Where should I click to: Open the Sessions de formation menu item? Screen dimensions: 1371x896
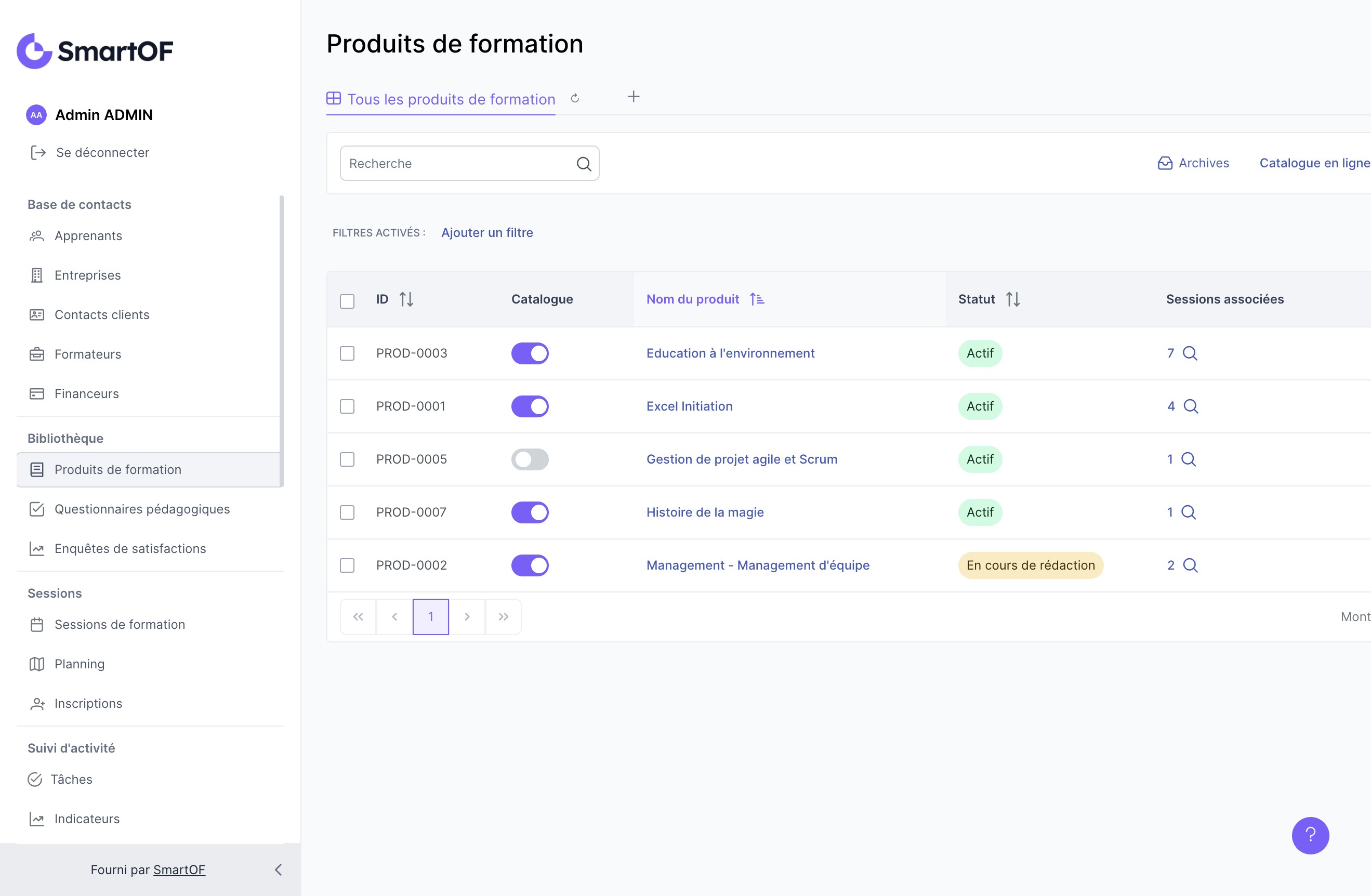click(119, 625)
